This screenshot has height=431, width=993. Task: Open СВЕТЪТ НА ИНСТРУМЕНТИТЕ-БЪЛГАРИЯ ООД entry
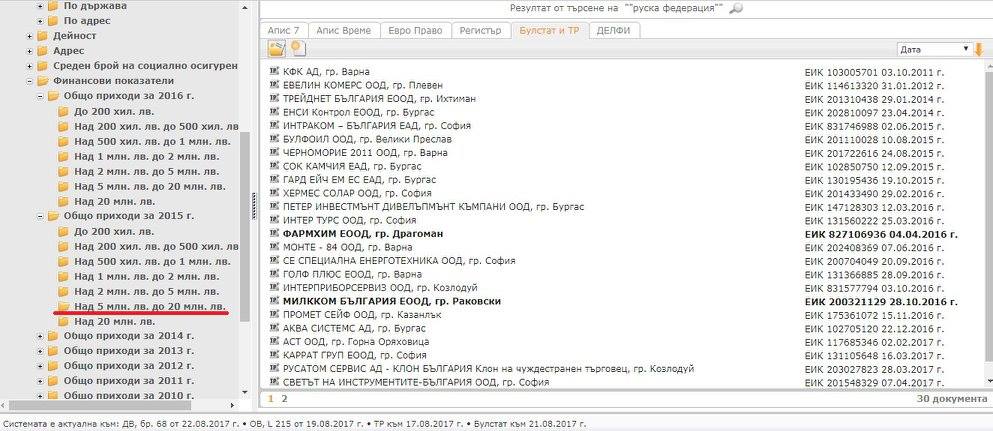[415, 382]
